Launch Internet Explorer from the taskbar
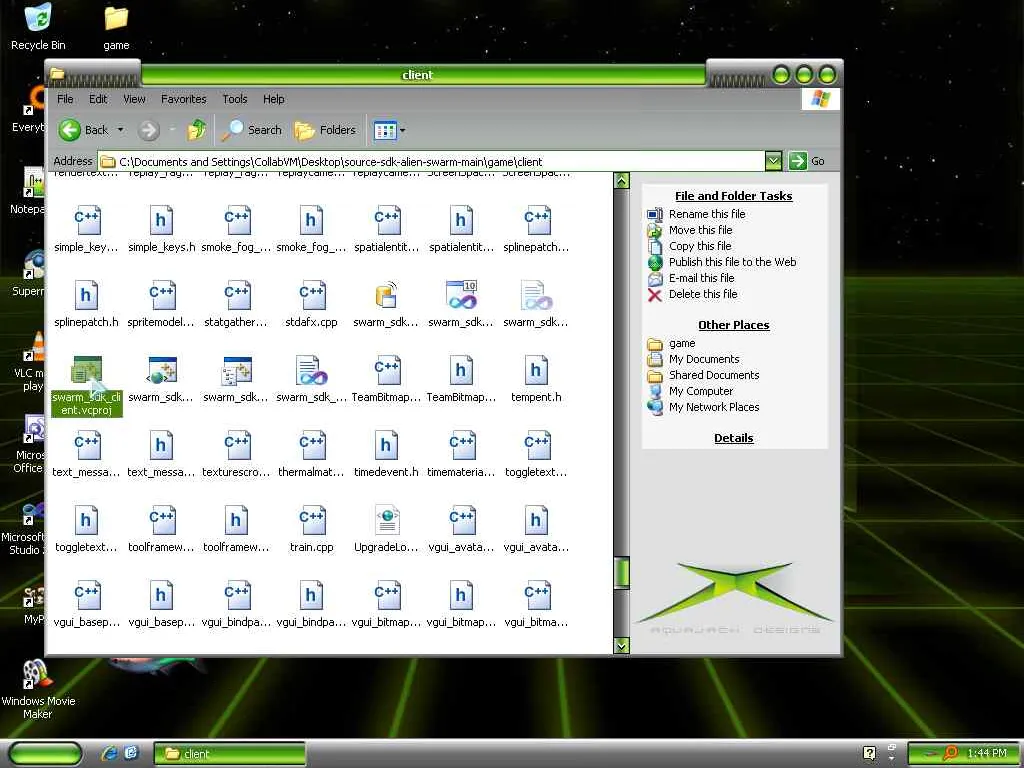This screenshot has height=768, width=1024. click(109, 753)
